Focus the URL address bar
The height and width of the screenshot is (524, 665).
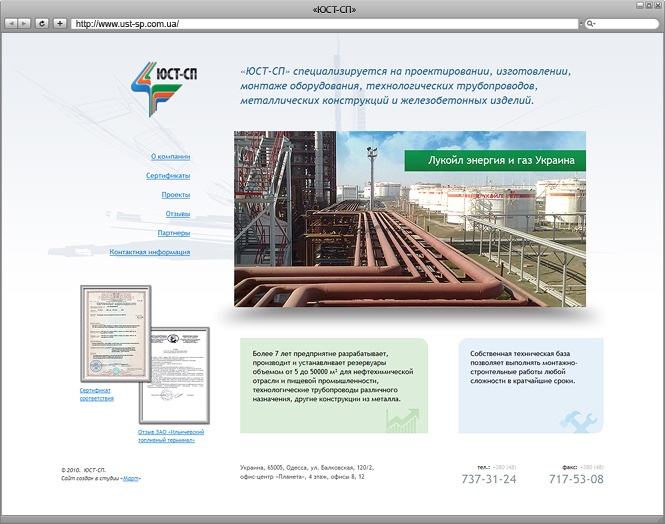click(x=324, y=24)
